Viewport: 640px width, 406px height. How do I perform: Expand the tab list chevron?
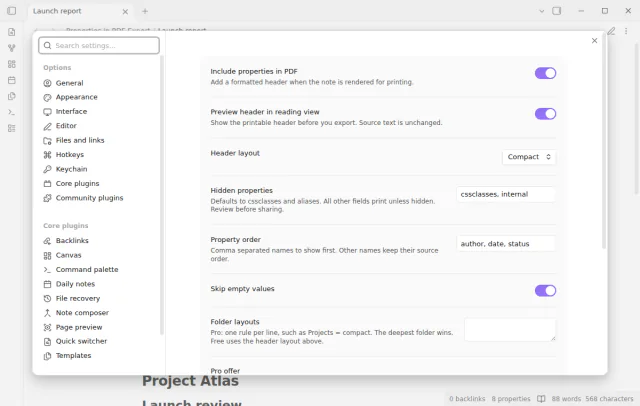(542, 11)
